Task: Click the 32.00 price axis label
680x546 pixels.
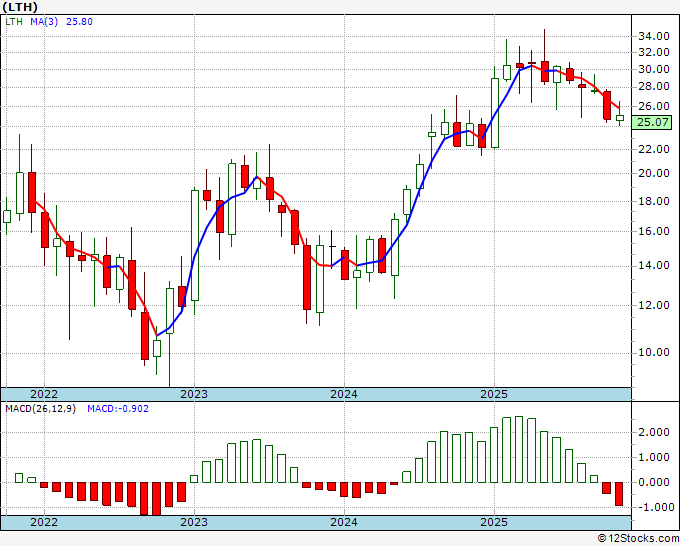Action: 654,52
